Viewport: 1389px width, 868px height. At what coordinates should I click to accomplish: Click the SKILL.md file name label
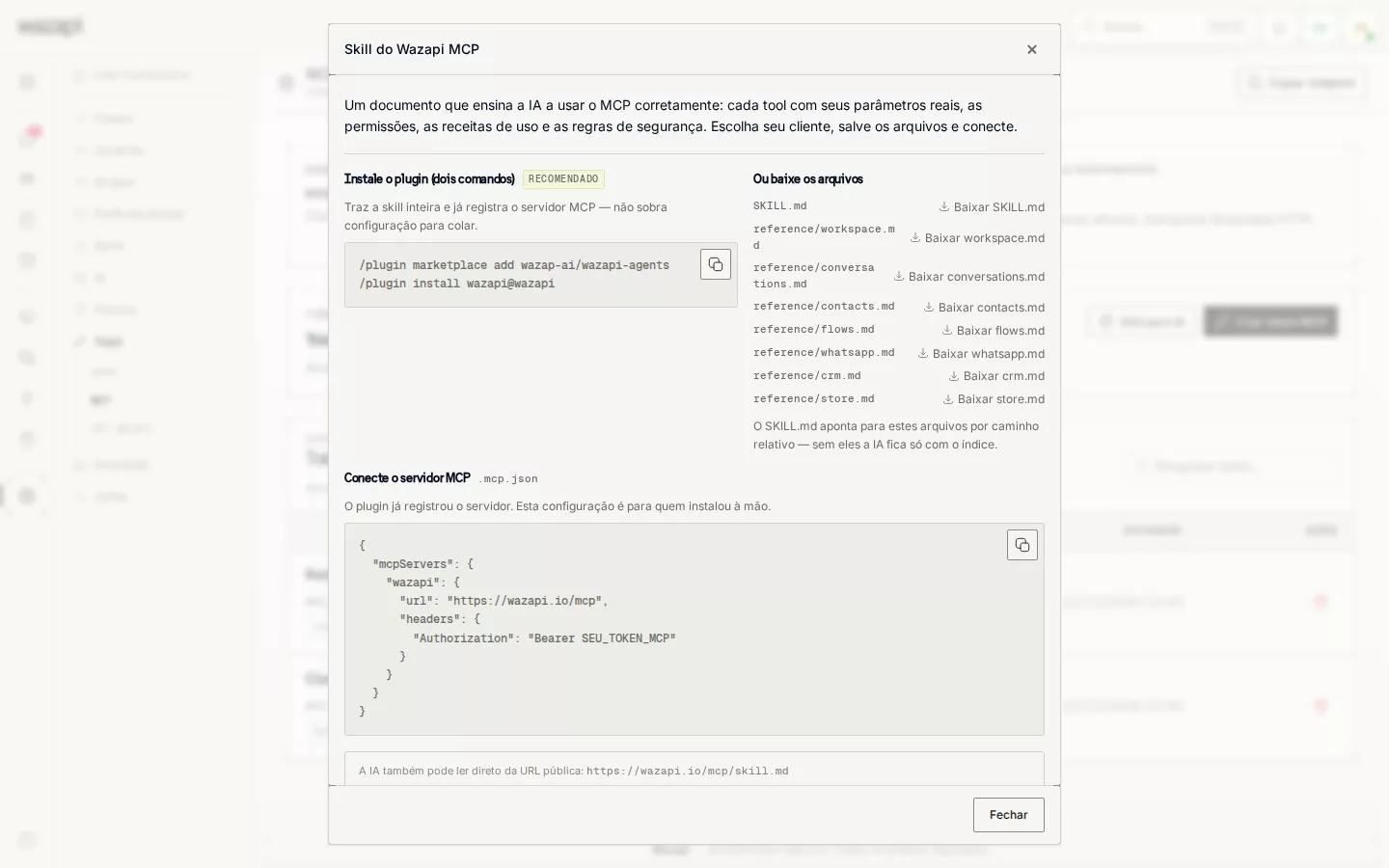[780, 206]
